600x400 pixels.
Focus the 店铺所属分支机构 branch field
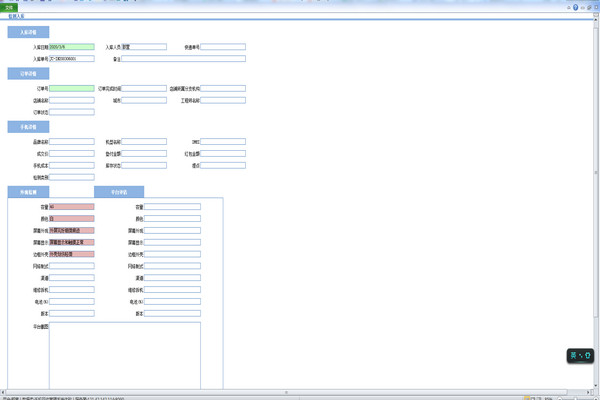pyautogui.click(x=223, y=88)
